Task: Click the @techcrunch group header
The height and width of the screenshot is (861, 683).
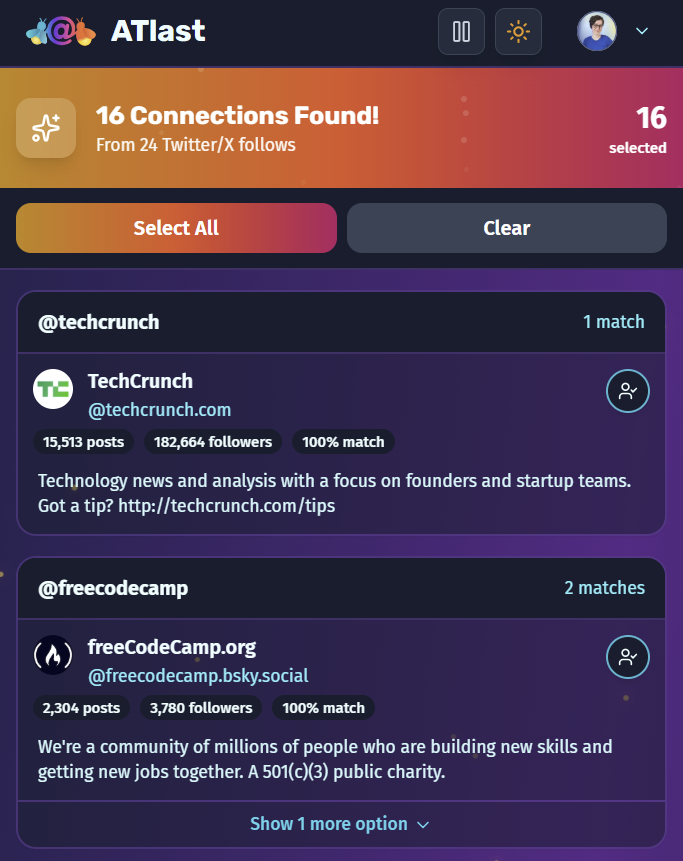Action: point(99,322)
